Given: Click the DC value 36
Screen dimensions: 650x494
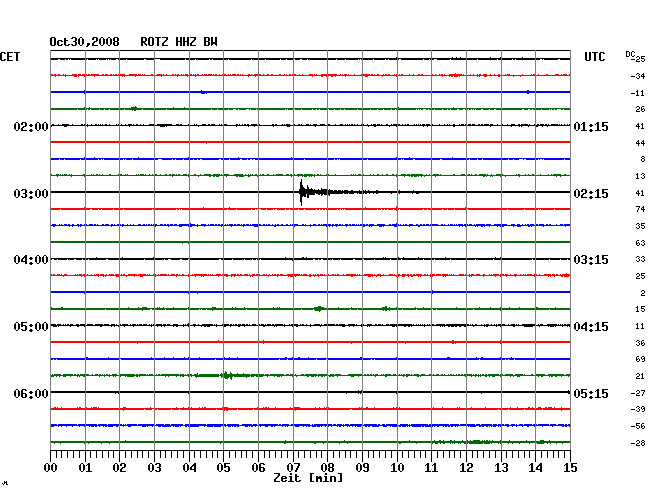Looking at the screenshot, I should point(640,343).
